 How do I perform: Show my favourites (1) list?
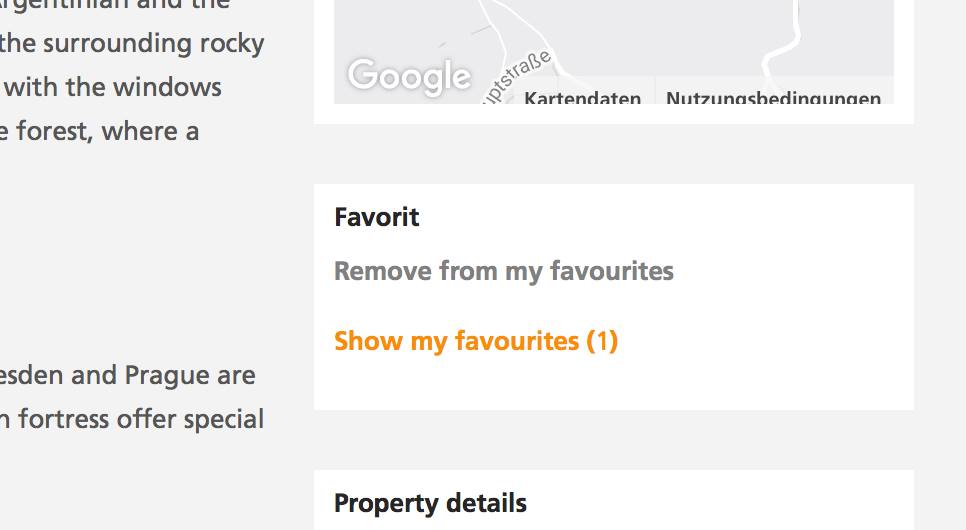tap(476, 341)
